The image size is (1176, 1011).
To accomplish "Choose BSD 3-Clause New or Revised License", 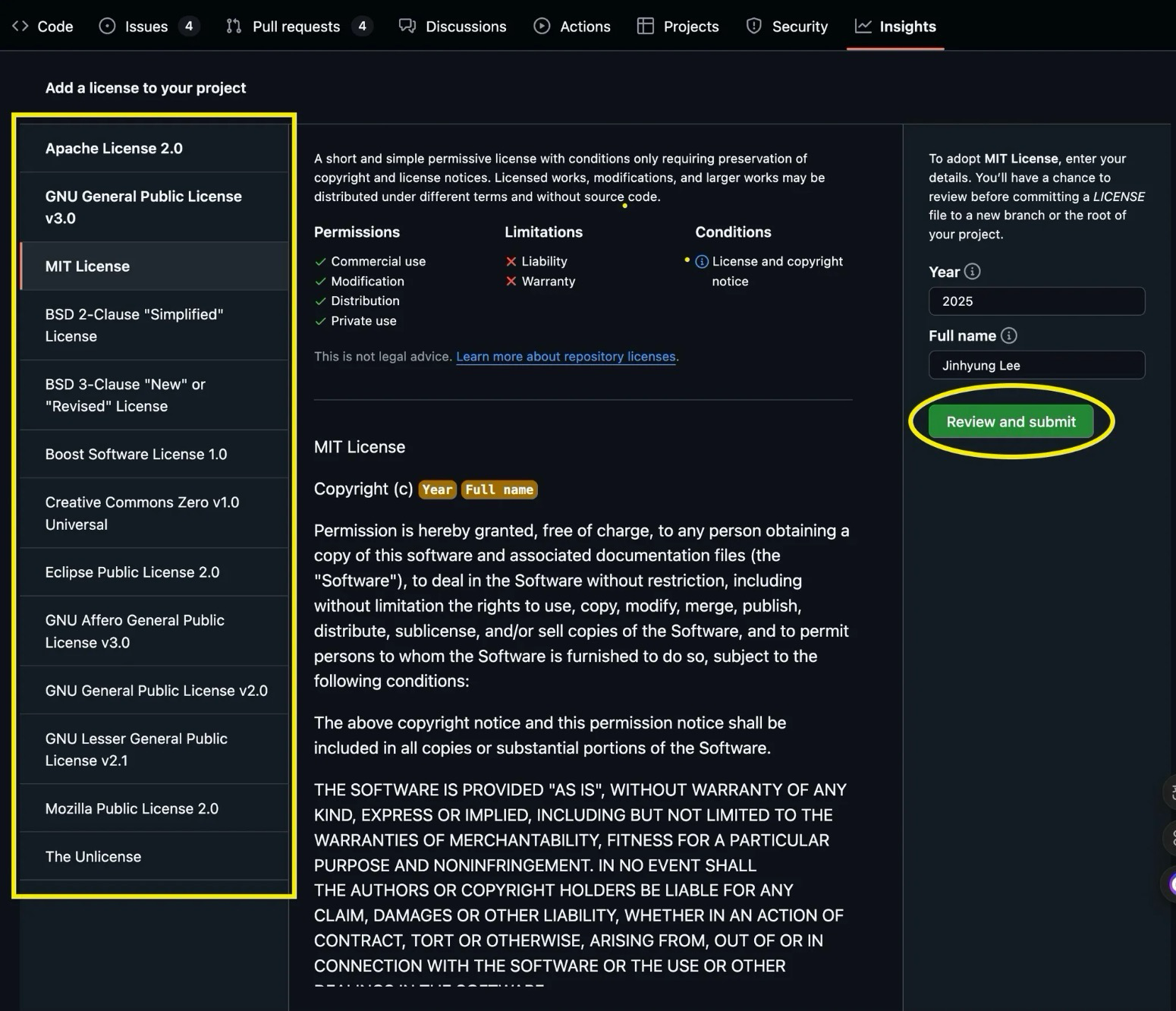I will tap(154, 395).
